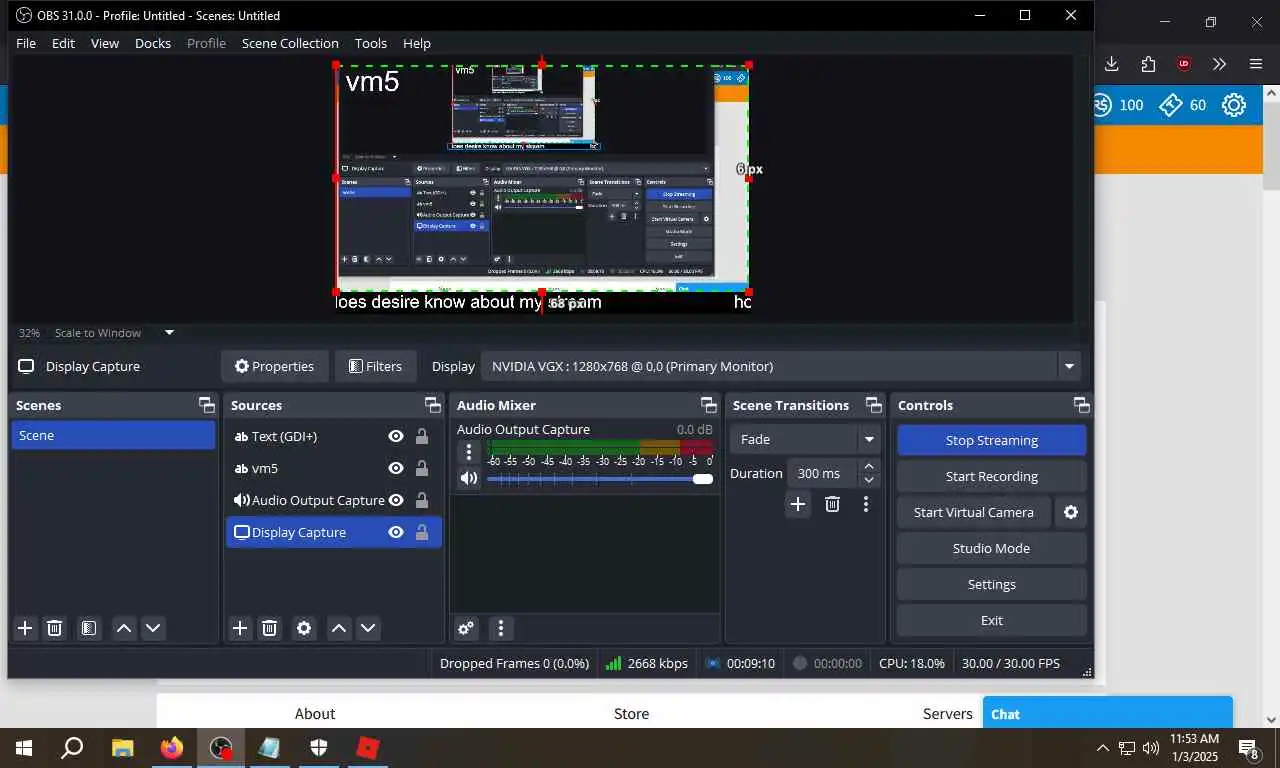
Task: Open the File menu
Action: pyautogui.click(x=26, y=43)
